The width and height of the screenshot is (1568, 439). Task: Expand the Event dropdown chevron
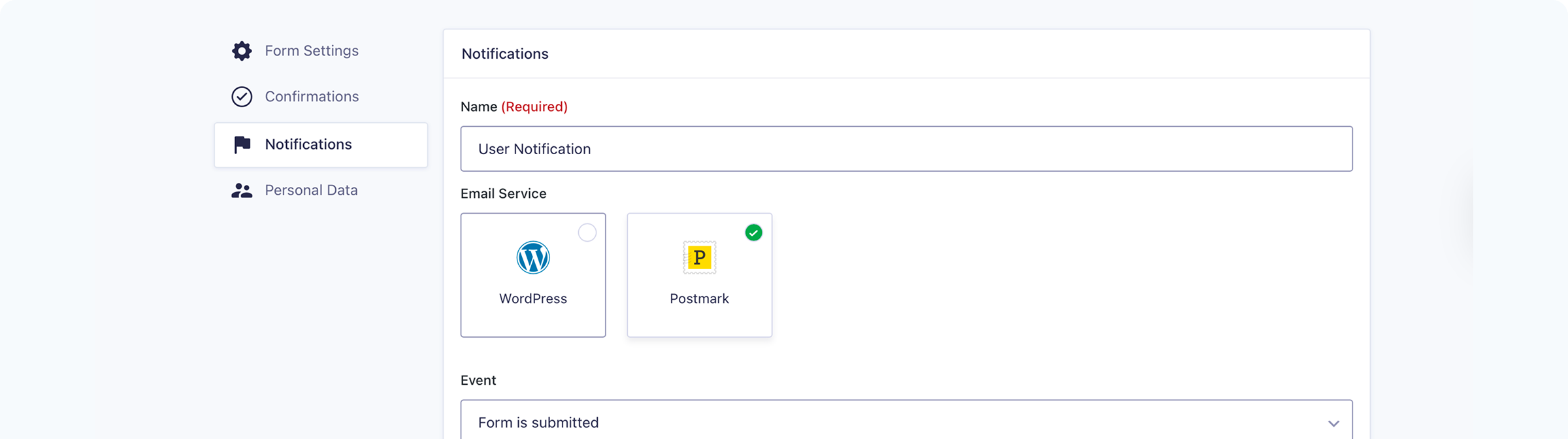pyautogui.click(x=1333, y=423)
